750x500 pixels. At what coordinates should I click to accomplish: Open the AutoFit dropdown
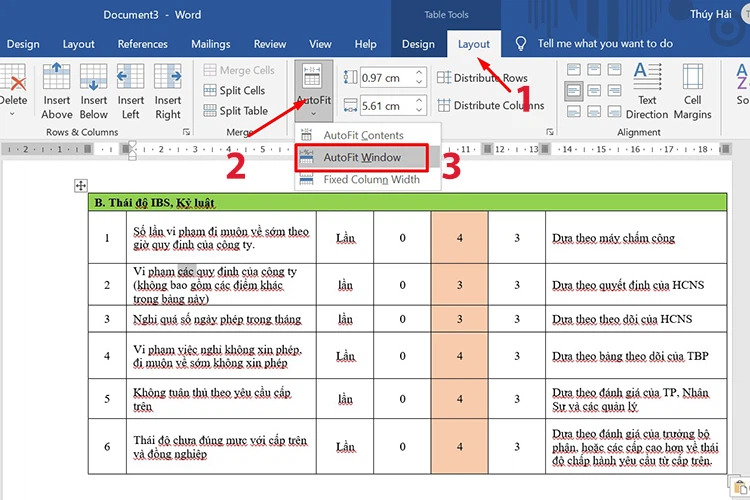coord(314,90)
